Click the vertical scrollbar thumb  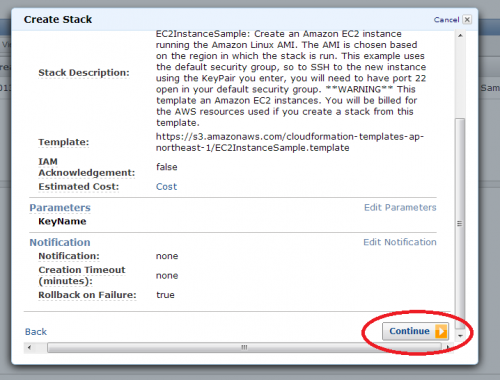[460, 224]
